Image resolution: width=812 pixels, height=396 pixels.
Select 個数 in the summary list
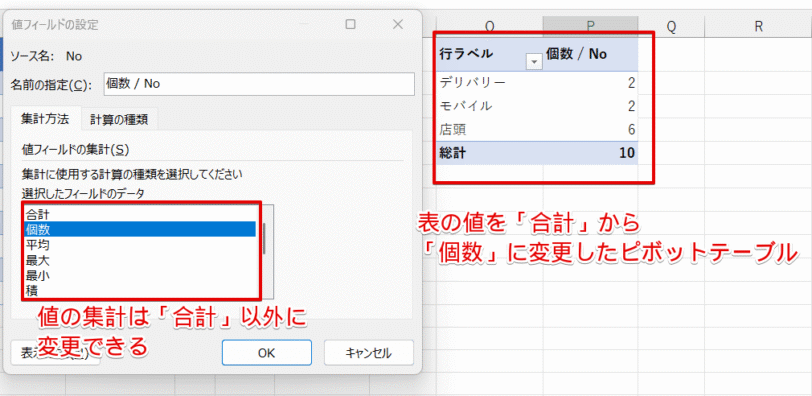140,229
